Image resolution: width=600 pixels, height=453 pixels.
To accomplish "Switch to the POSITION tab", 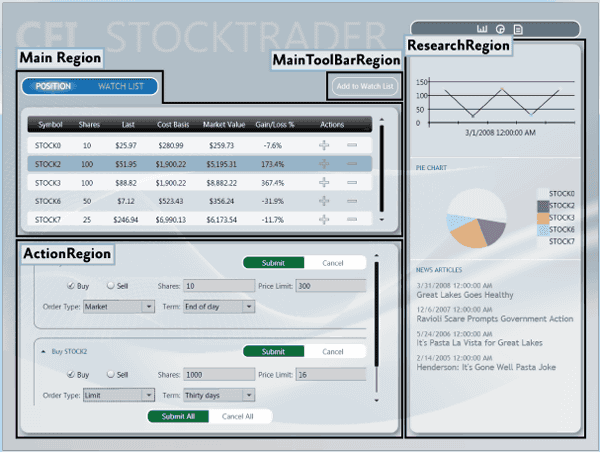I will 53,86.
